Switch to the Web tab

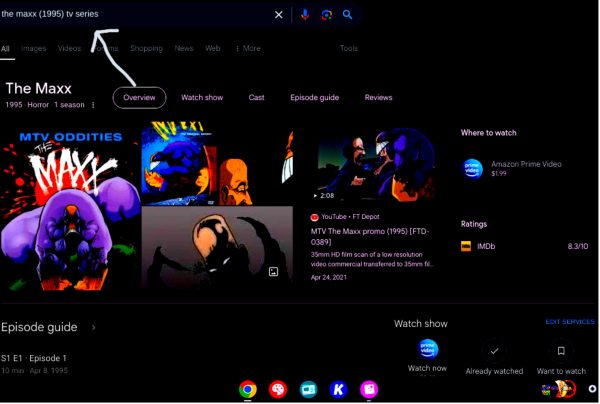click(212, 49)
